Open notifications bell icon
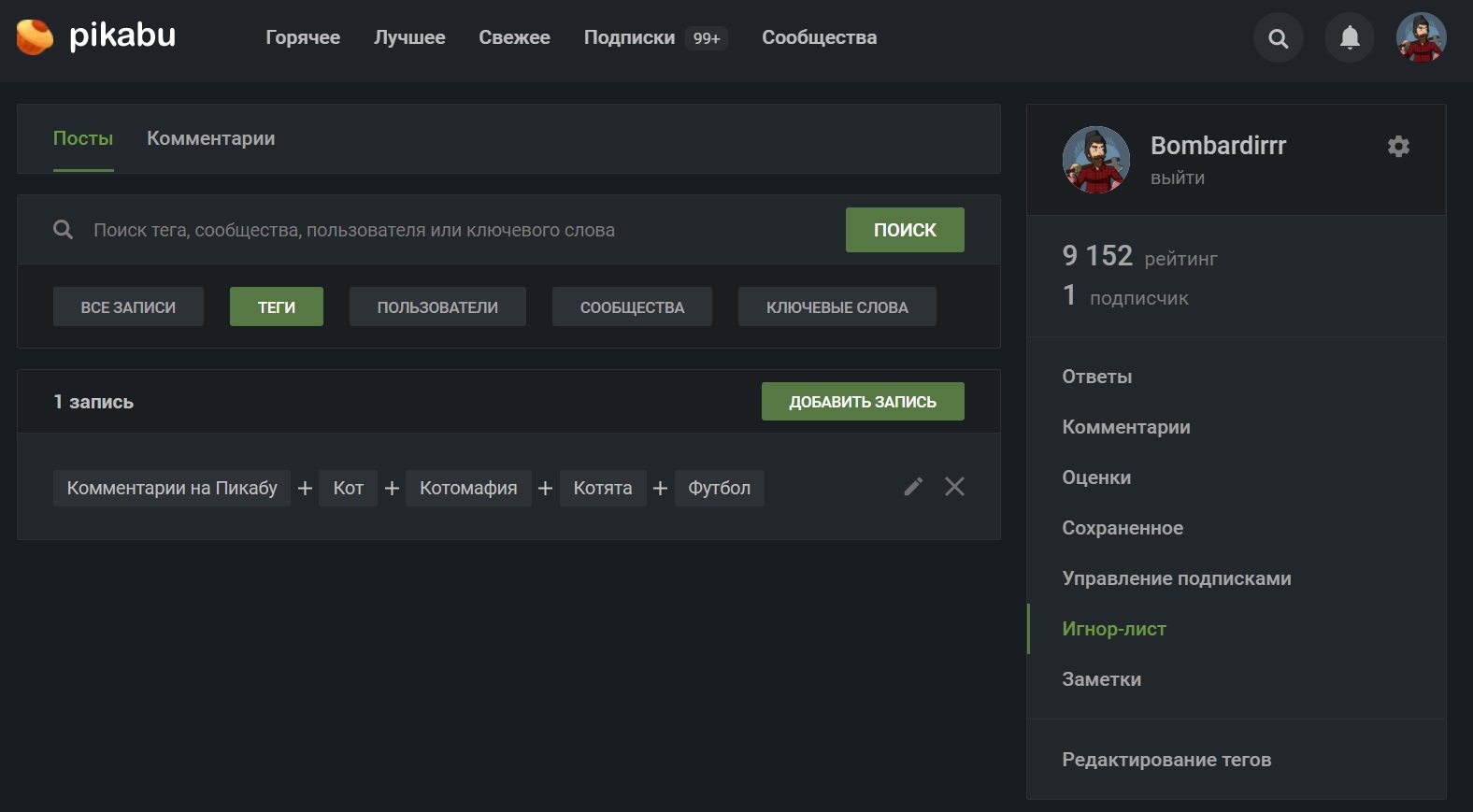Viewport: 1473px width, 812px height. click(x=1350, y=38)
